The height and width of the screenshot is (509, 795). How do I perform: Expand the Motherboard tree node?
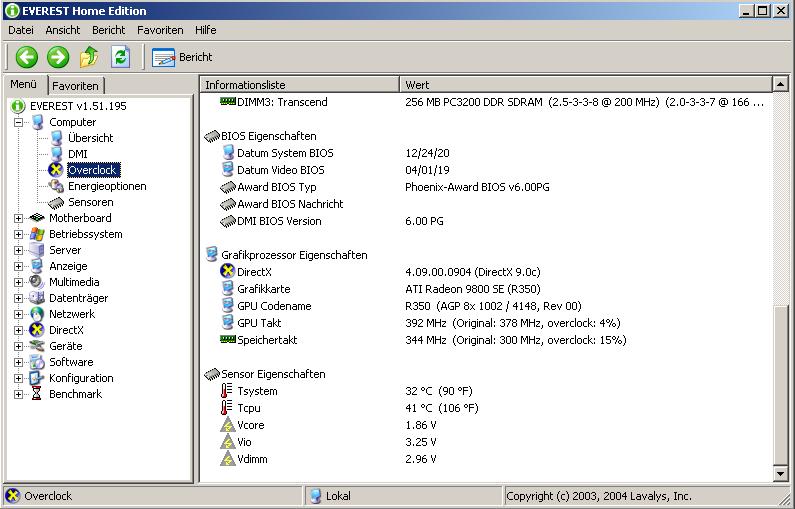[18, 218]
